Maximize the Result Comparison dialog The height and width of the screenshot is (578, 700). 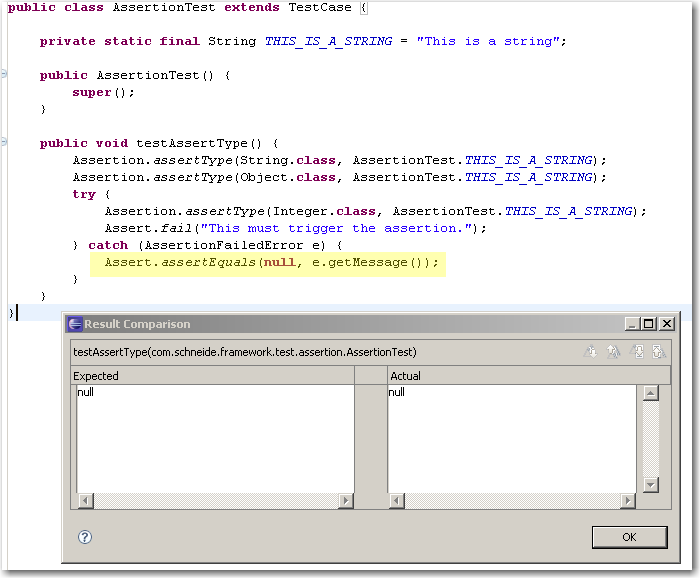pyautogui.click(x=649, y=324)
